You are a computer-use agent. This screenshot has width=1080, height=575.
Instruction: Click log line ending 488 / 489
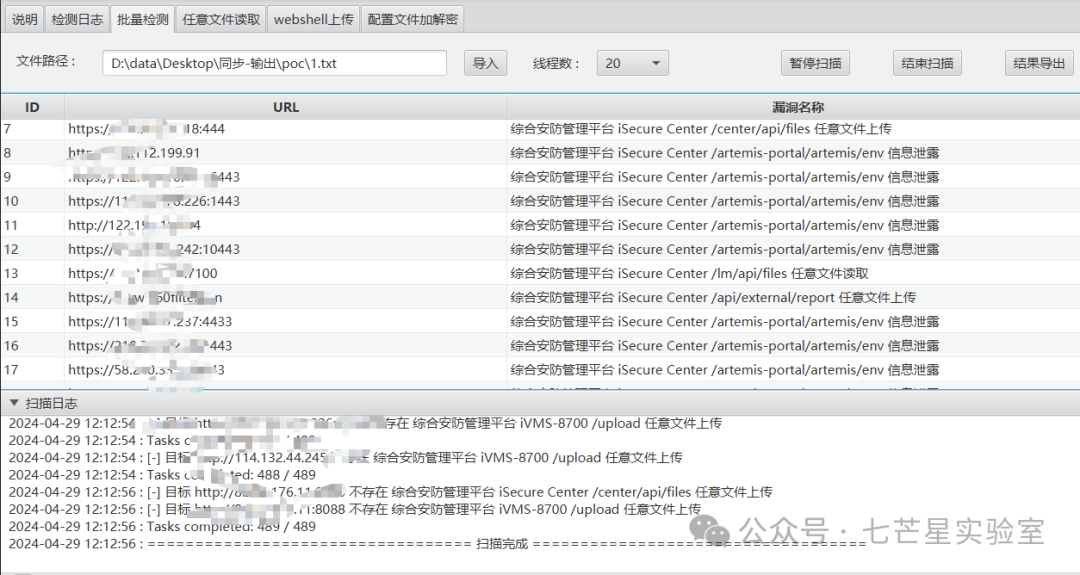pyautogui.click(x=162, y=475)
